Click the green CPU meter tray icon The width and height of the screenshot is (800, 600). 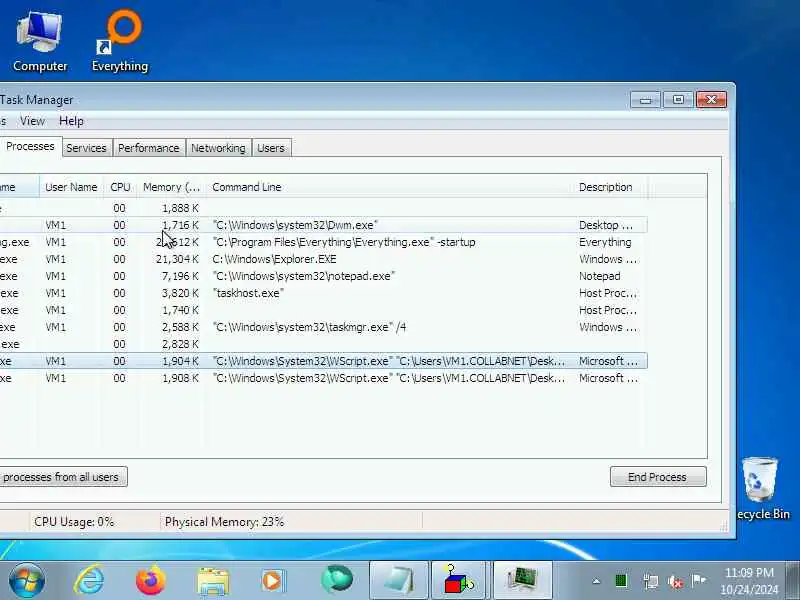click(x=621, y=581)
